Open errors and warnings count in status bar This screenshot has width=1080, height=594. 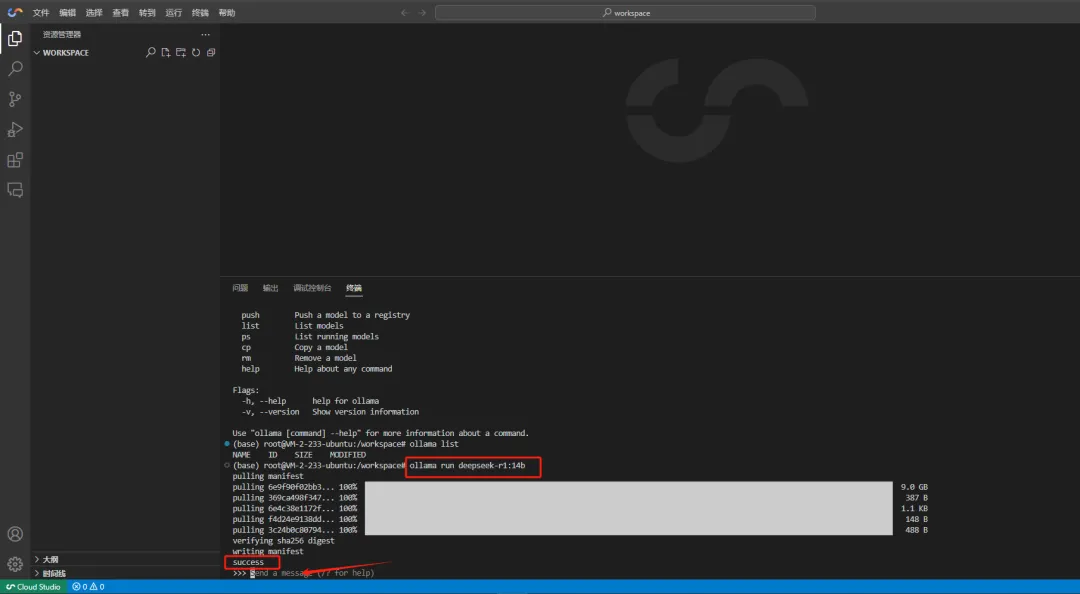pyautogui.click(x=88, y=587)
